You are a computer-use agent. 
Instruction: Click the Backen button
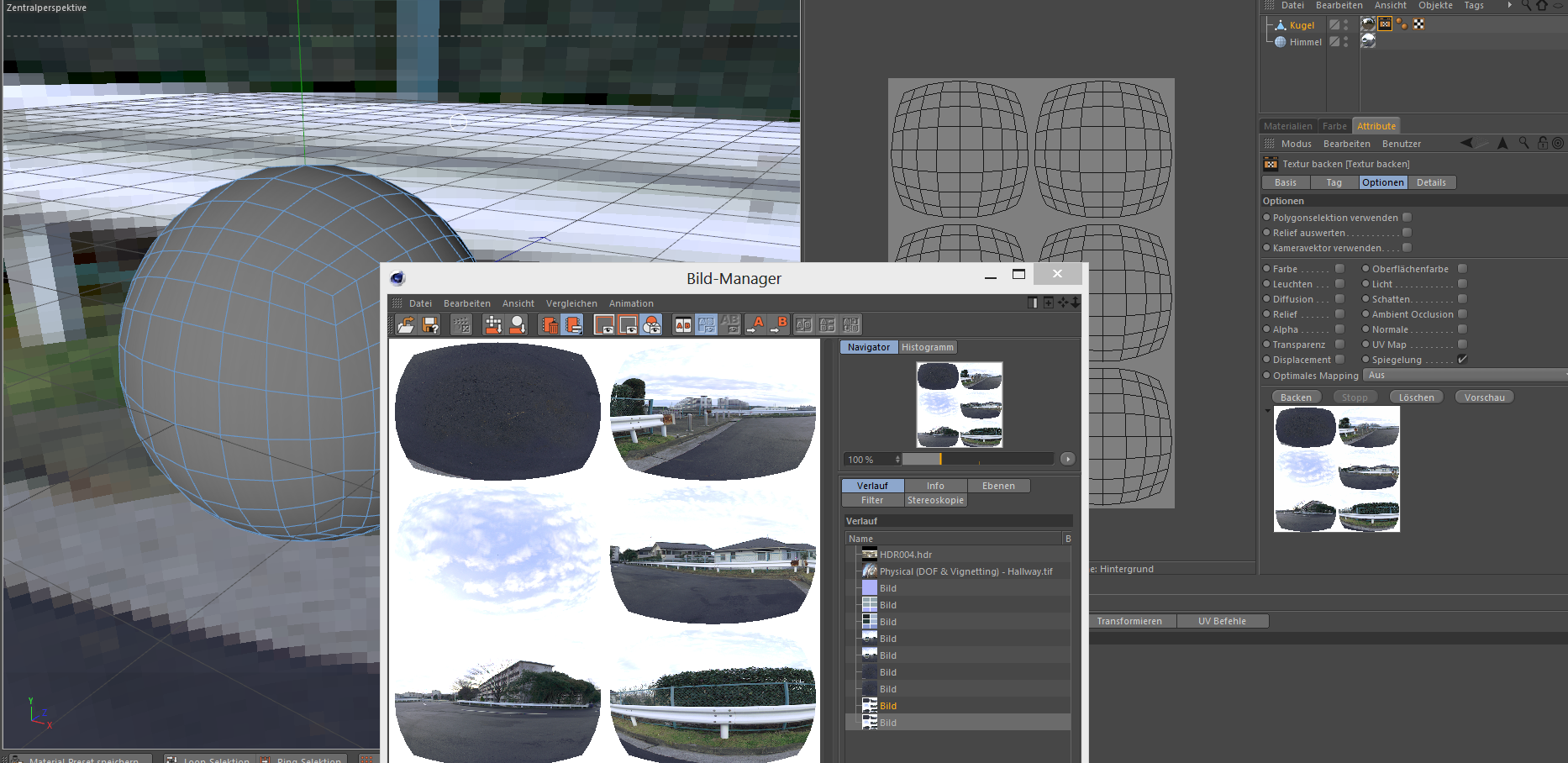pos(1296,397)
